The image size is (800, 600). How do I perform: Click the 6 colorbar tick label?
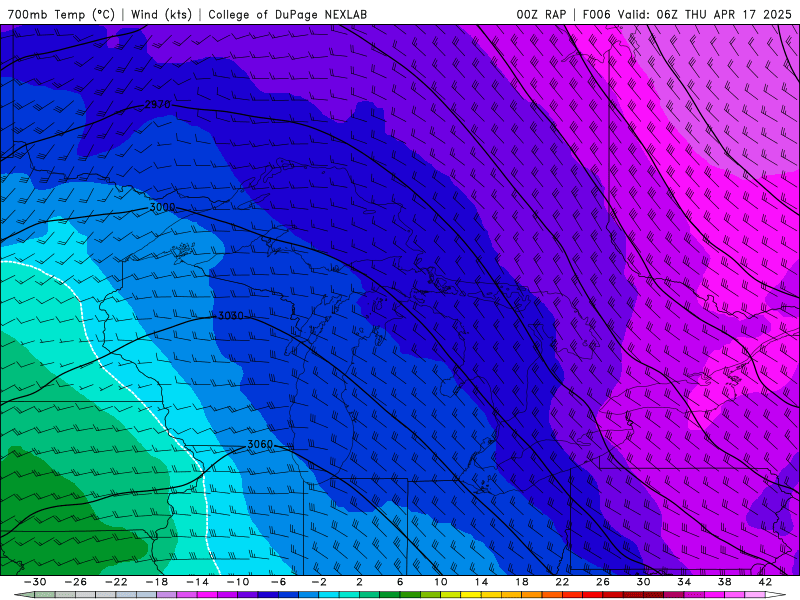(400, 582)
